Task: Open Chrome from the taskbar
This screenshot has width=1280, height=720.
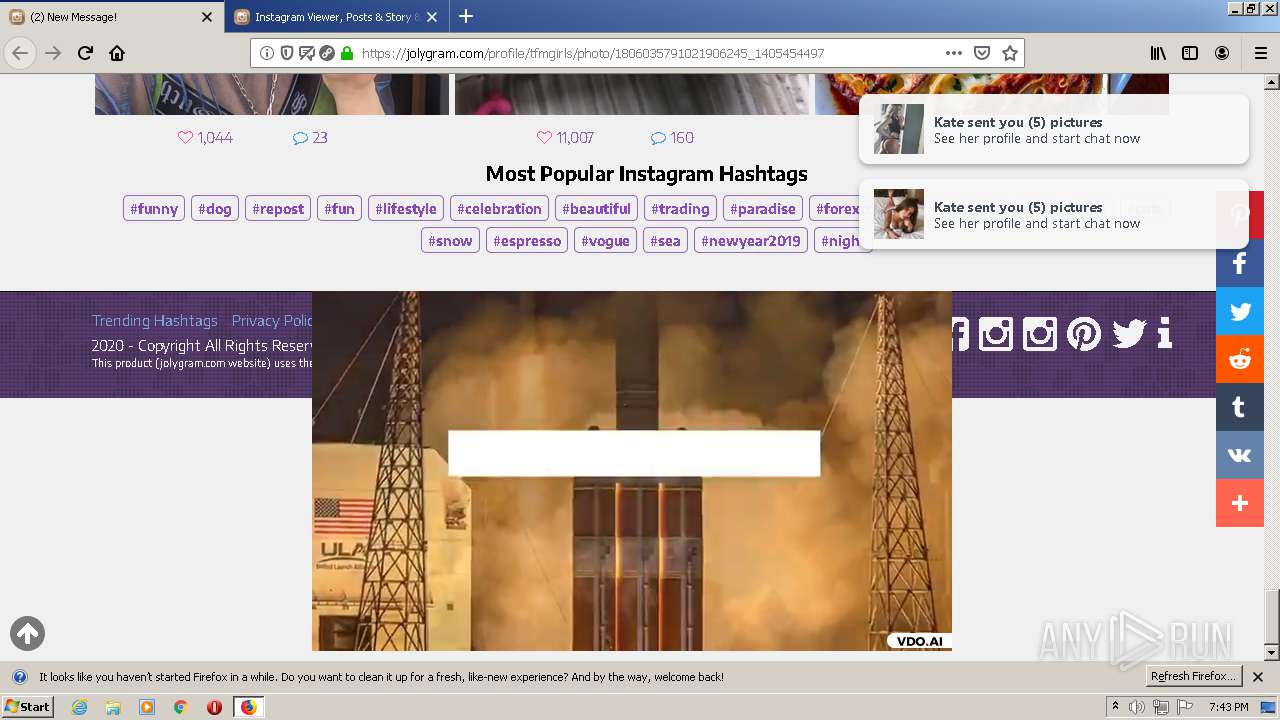Action: pos(180,707)
